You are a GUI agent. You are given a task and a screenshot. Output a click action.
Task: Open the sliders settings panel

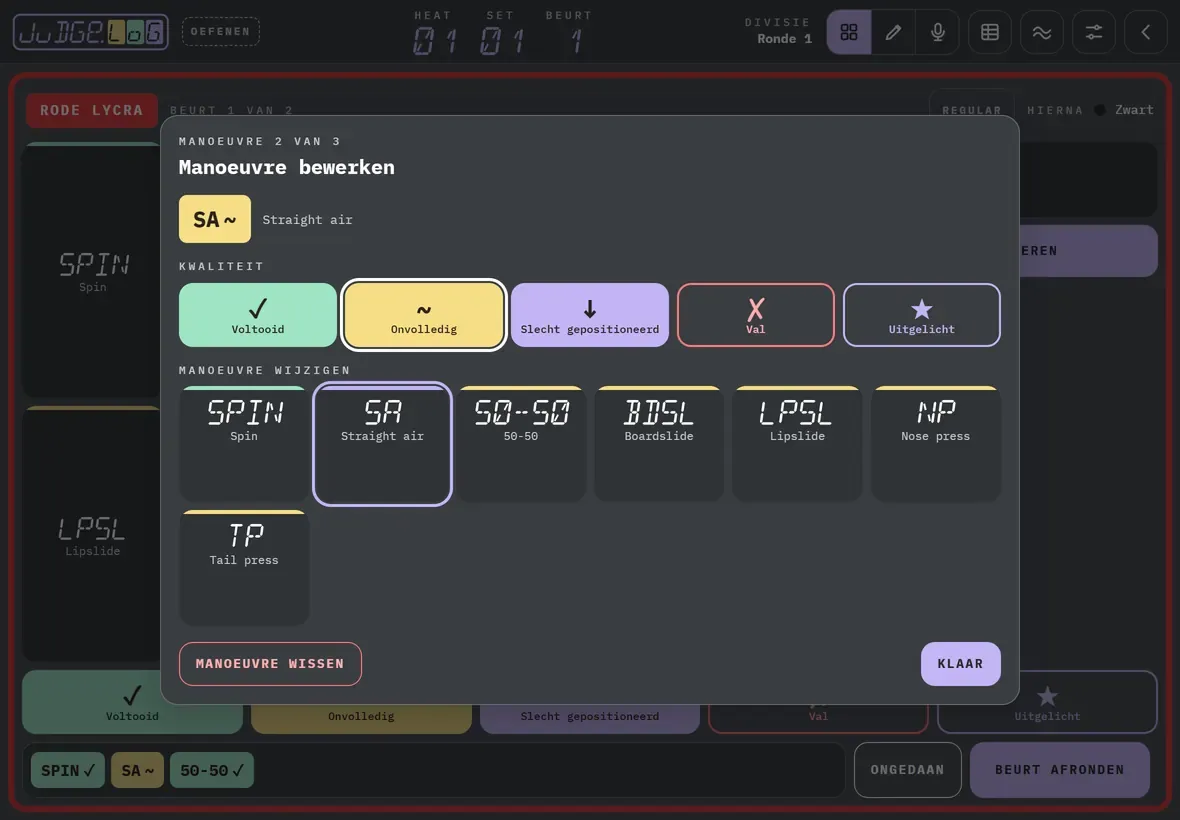1093,32
